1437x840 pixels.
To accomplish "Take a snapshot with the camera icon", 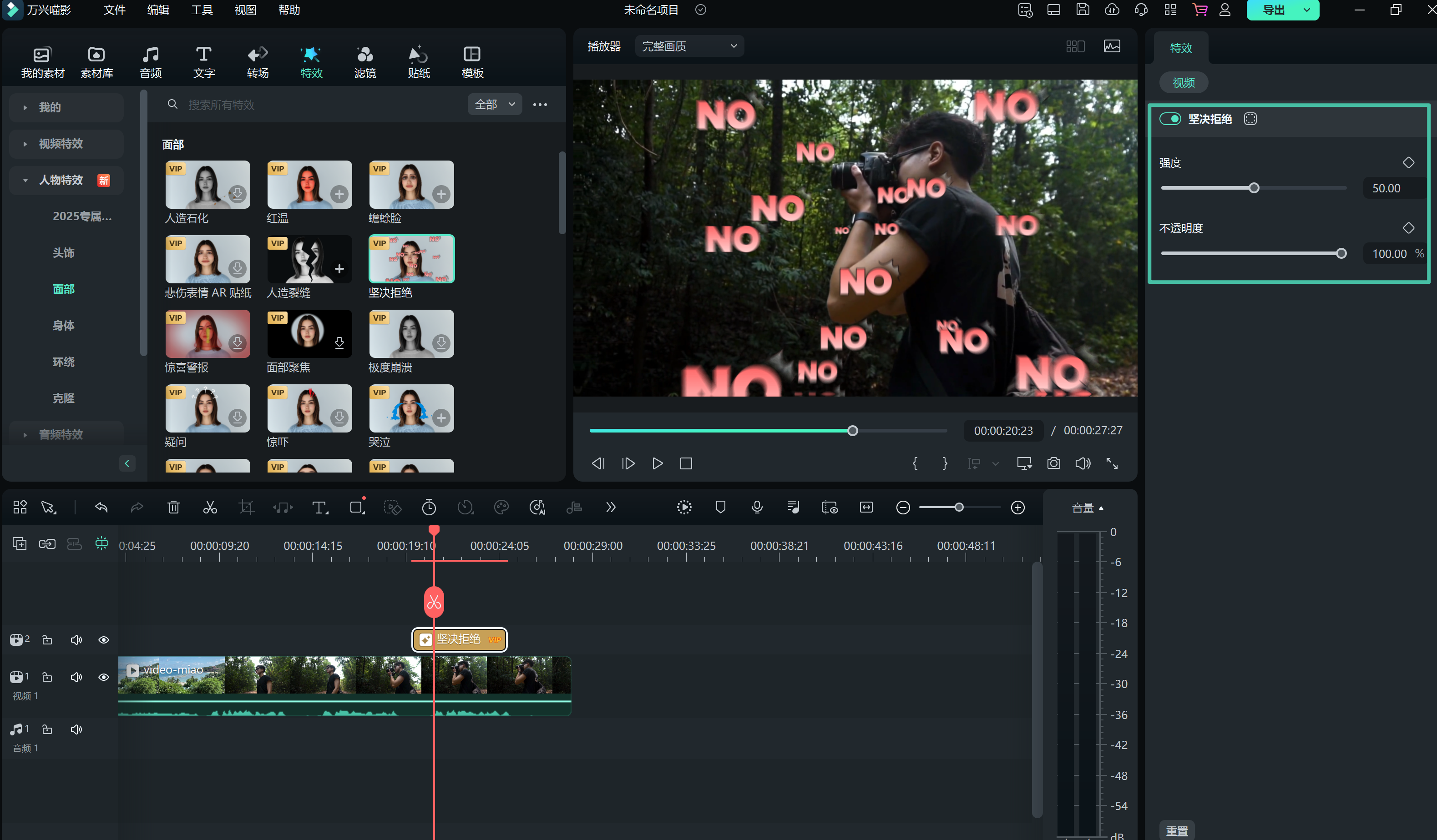I will (1054, 463).
